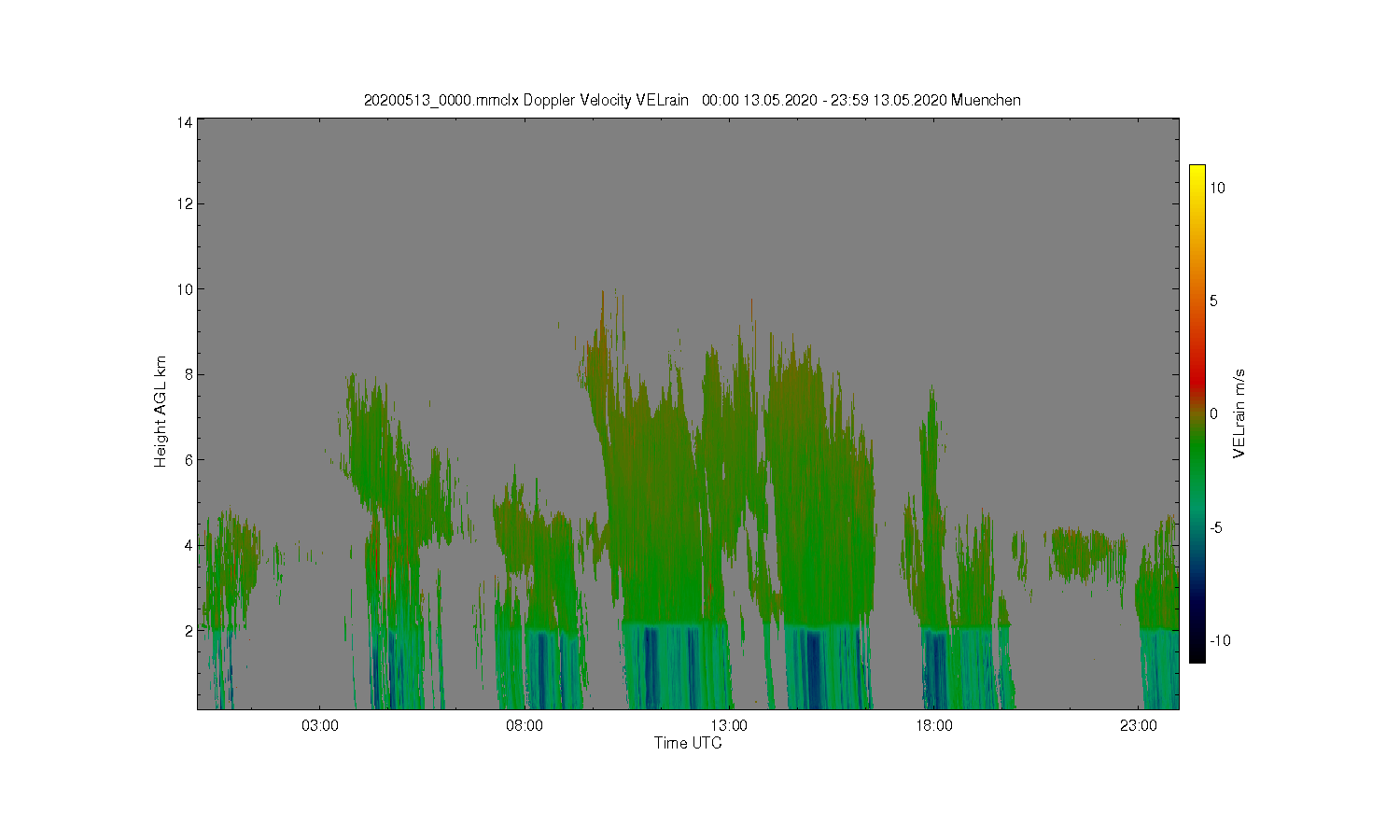The image size is (1400, 840).
Task: Click the 2 km height tick label
Action: coord(189,631)
